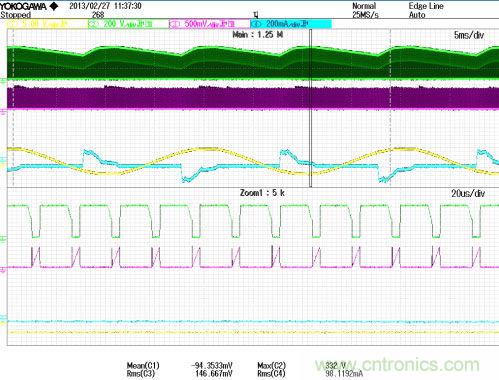Select the green CH2 200 V/div channel label

128,24
